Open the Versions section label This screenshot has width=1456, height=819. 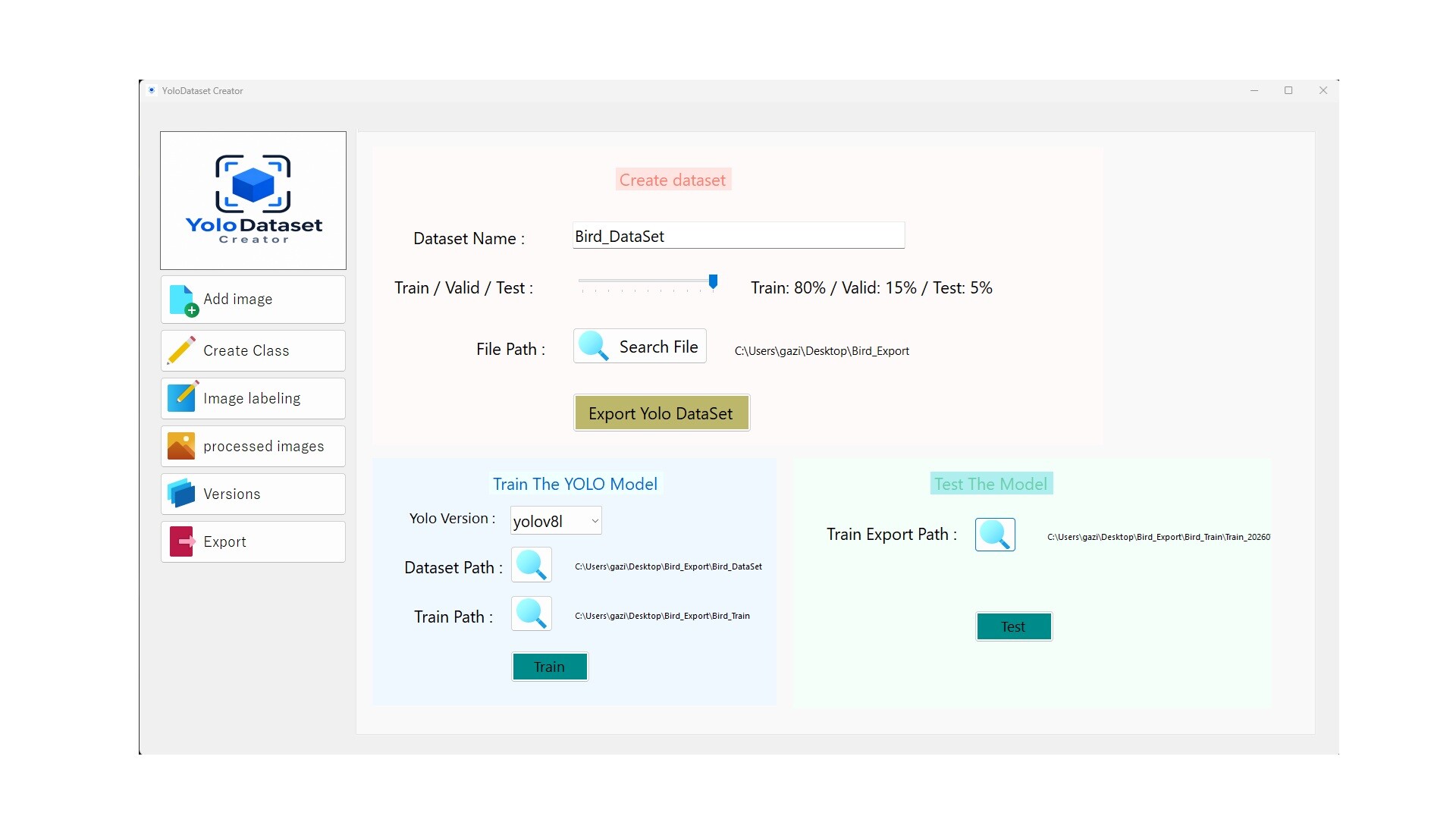[231, 494]
